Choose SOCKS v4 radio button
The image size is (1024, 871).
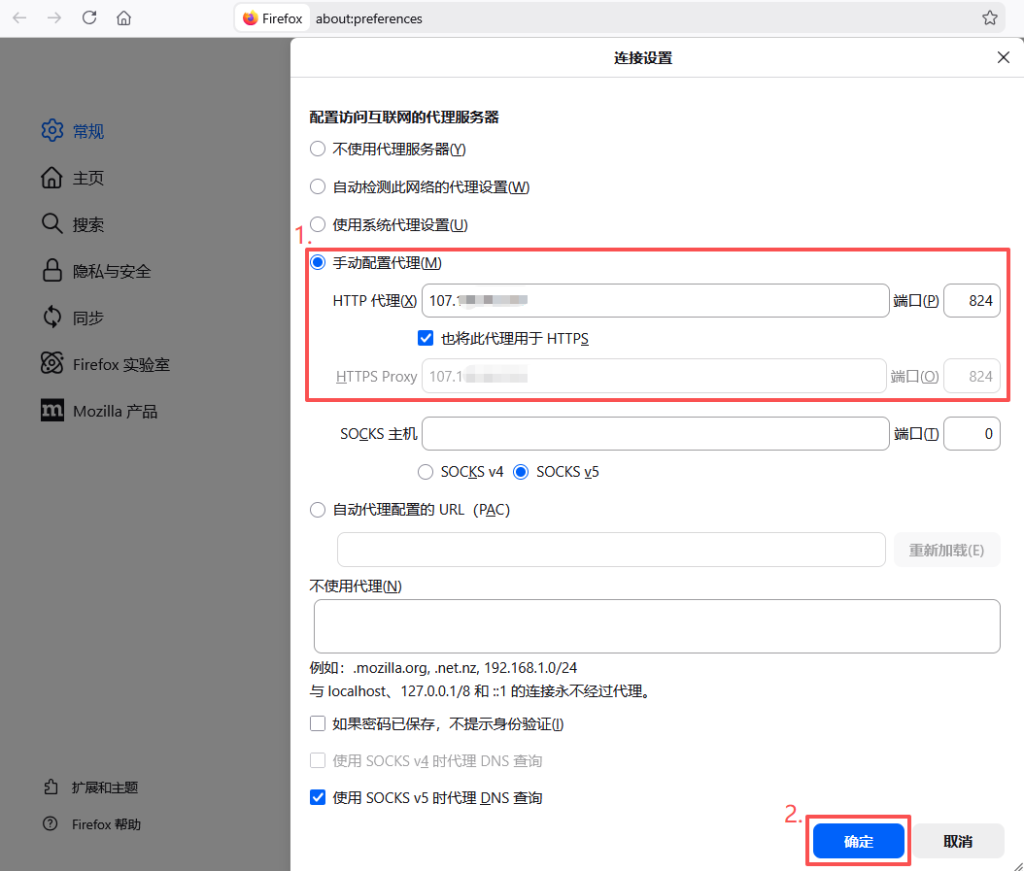click(x=426, y=472)
